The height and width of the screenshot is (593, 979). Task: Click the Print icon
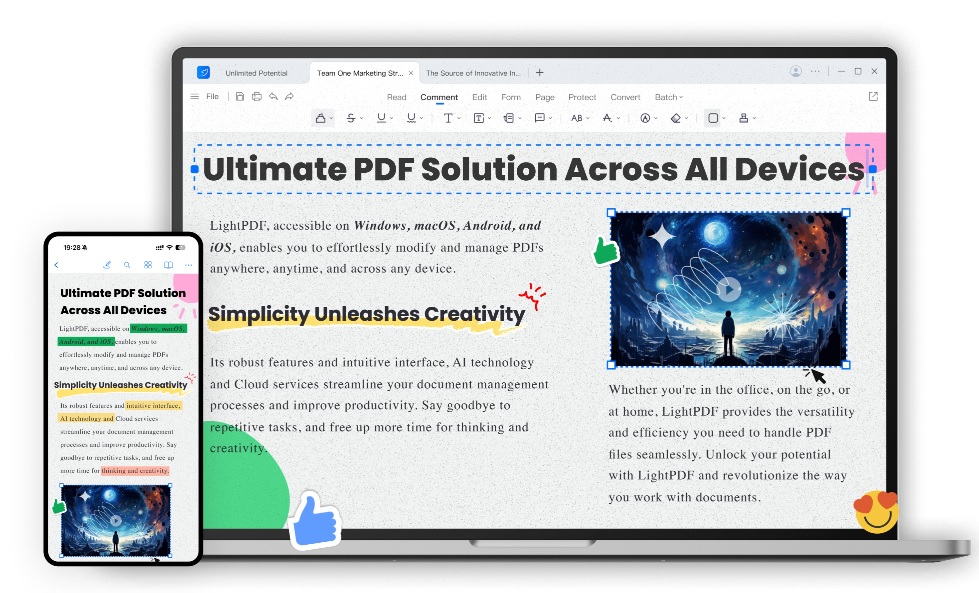(x=257, y=97)
